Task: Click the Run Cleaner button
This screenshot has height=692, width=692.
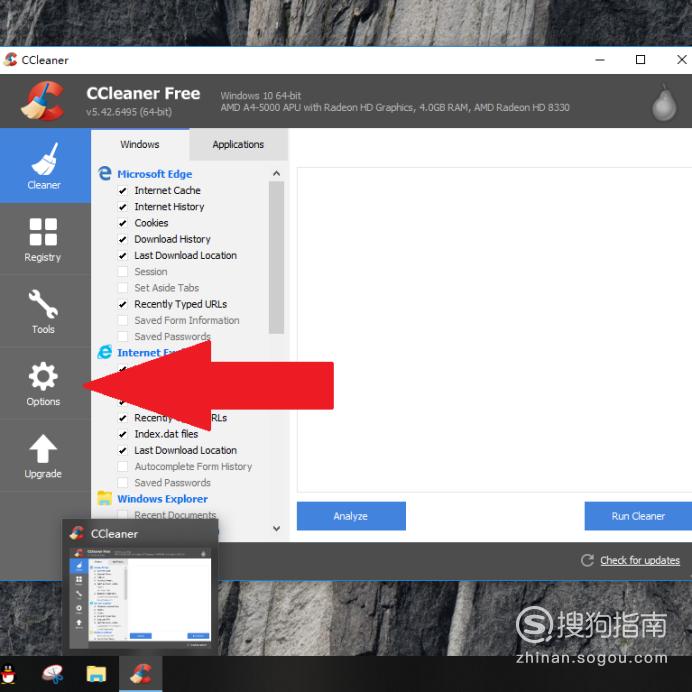Action: coord(638,516)
